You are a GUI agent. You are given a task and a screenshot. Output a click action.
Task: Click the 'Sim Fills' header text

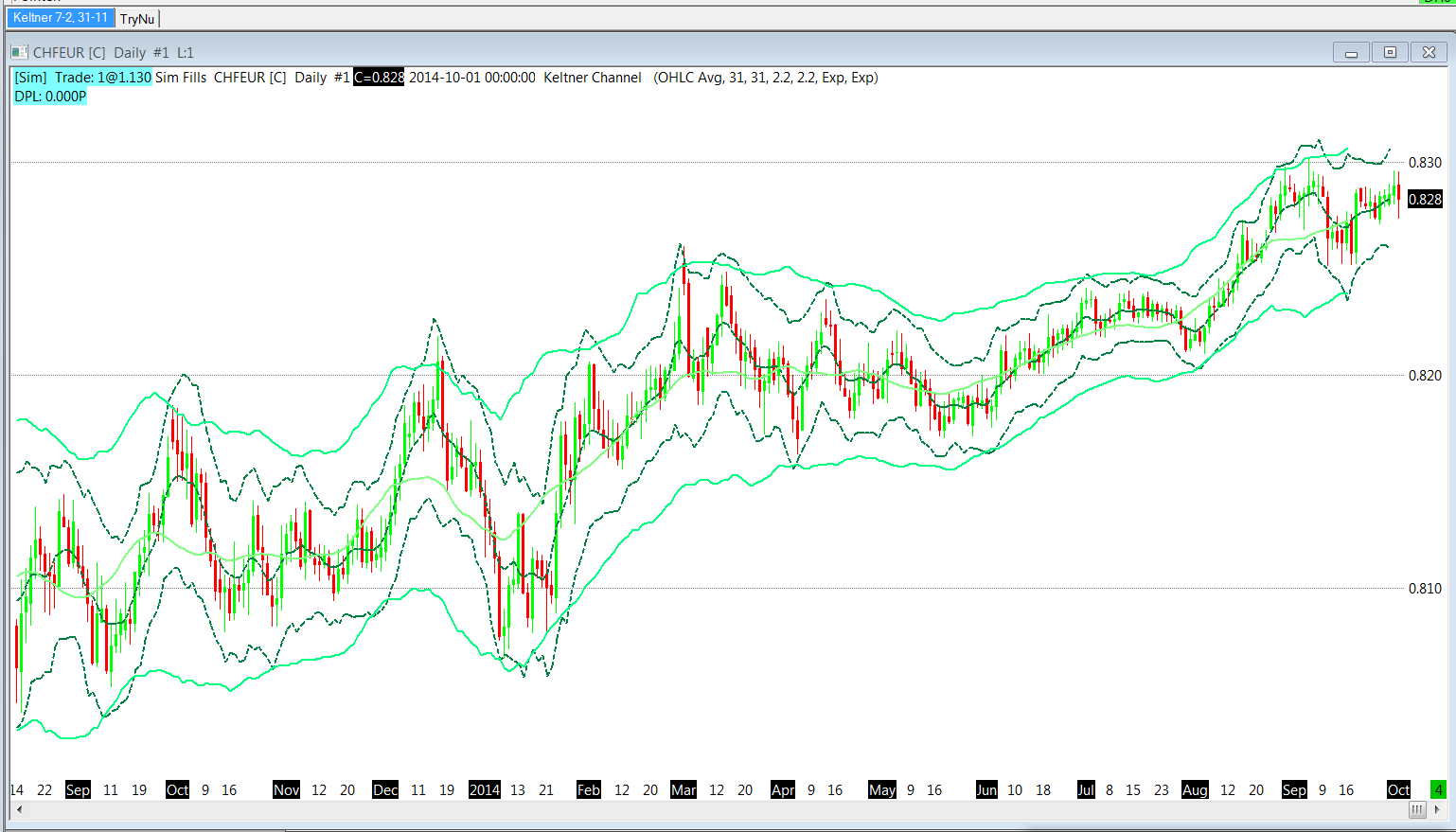pos(181,78)
